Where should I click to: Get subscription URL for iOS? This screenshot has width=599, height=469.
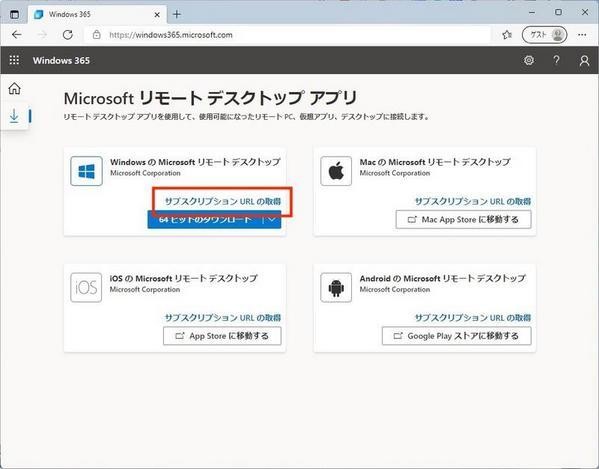(223, 317)
